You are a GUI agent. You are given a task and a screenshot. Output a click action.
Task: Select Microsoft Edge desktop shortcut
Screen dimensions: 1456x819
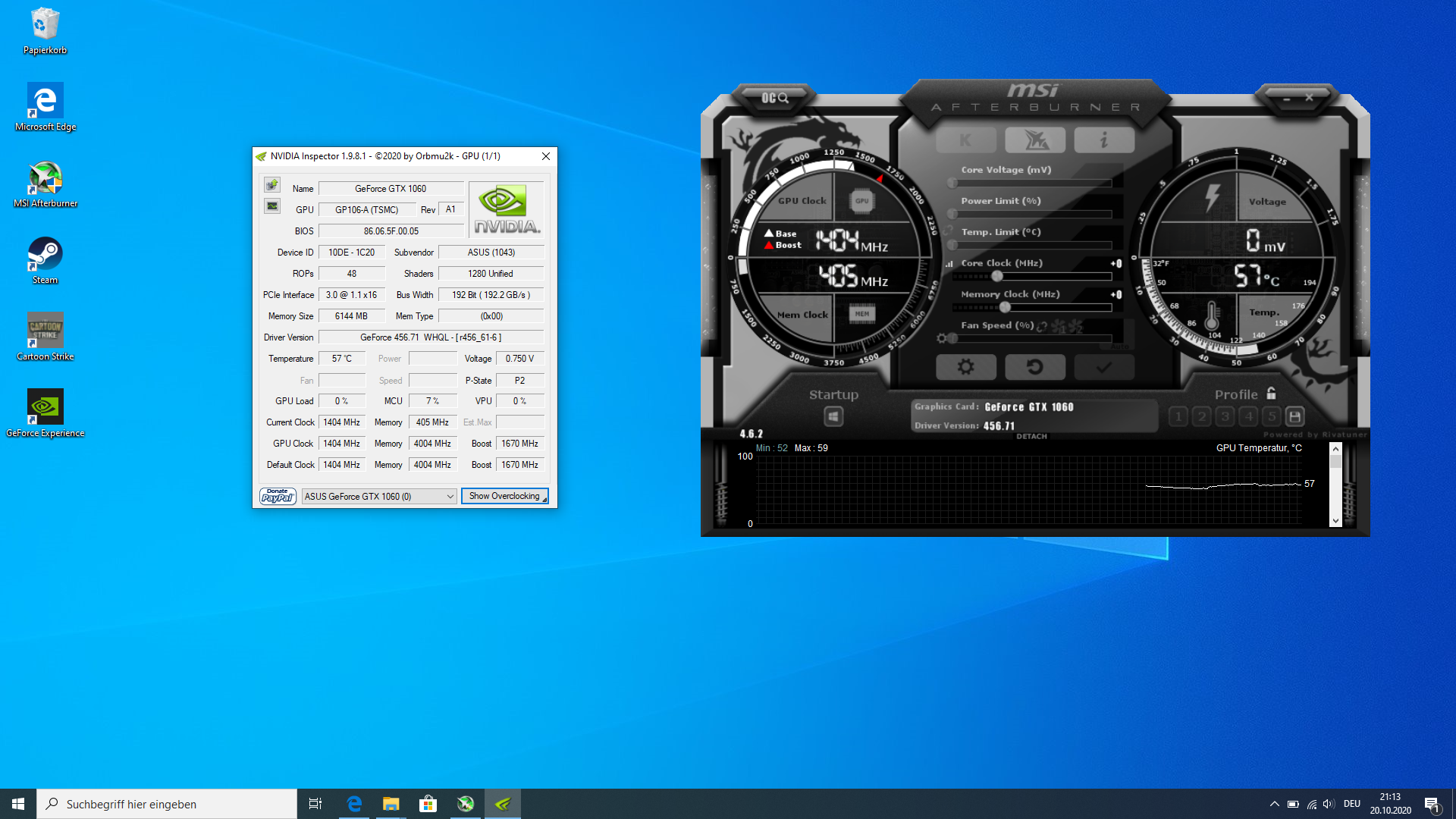tap(45, 107)
